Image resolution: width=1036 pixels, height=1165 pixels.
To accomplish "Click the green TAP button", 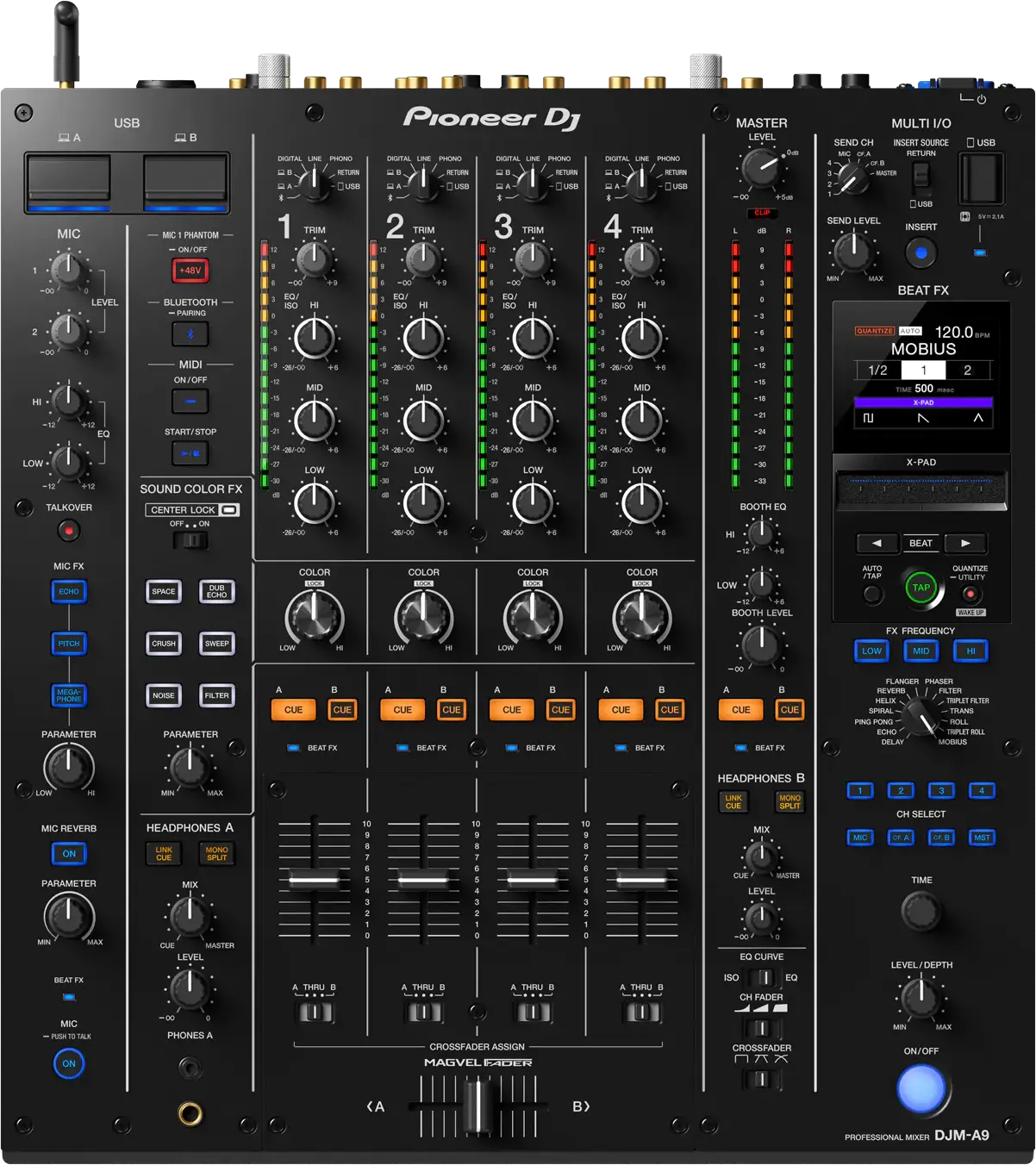I will click(x=921, y=588).
